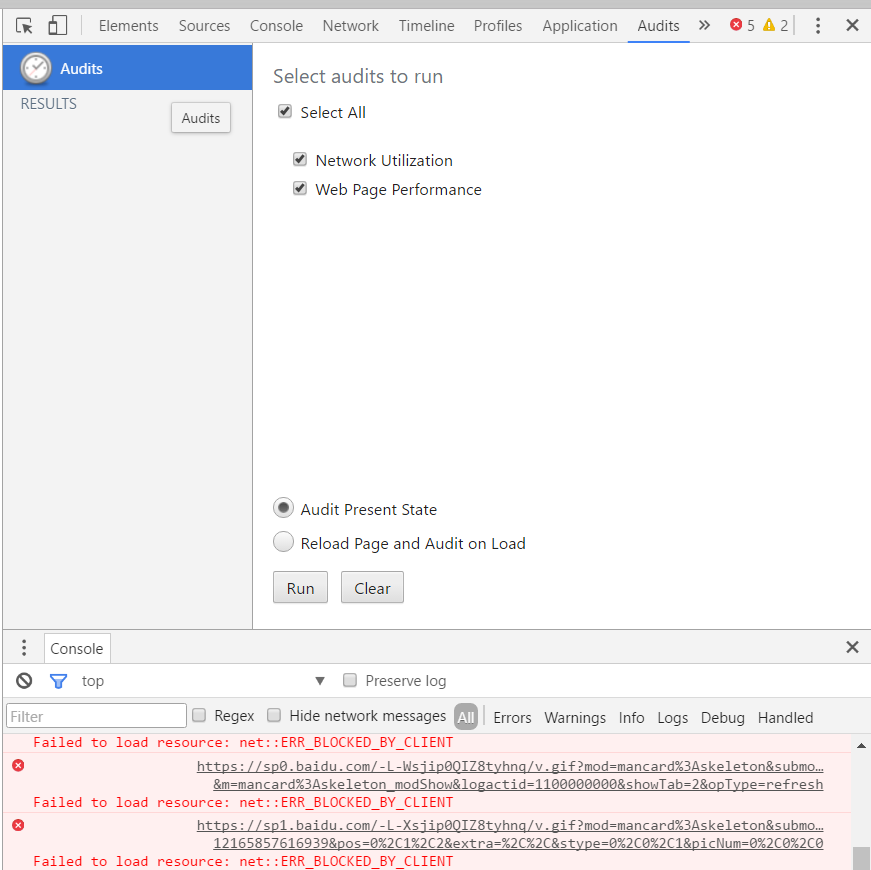Image resolution: width=871 pixels, height=870 pixels.
Task: Toggle the device toolbar icon
Action: pyautogui.click(x=57, y=26)
